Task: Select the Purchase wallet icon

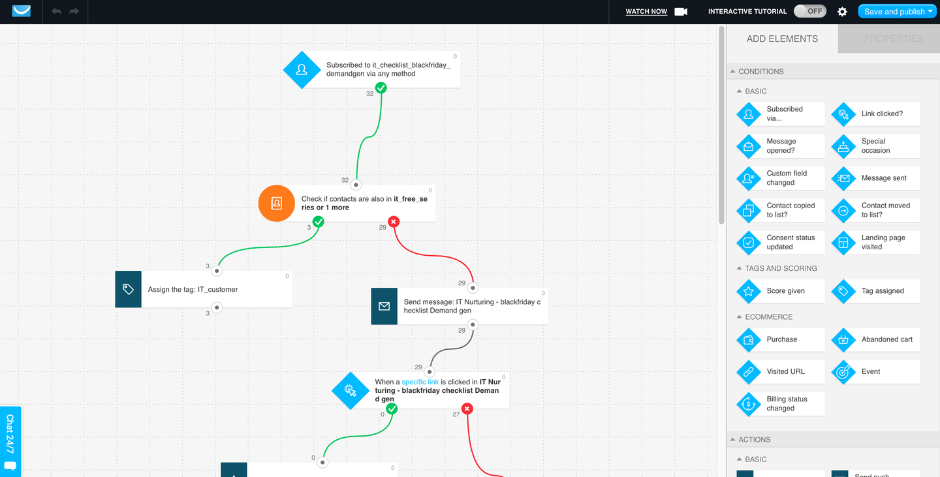Action: click(x=748, y=340)
